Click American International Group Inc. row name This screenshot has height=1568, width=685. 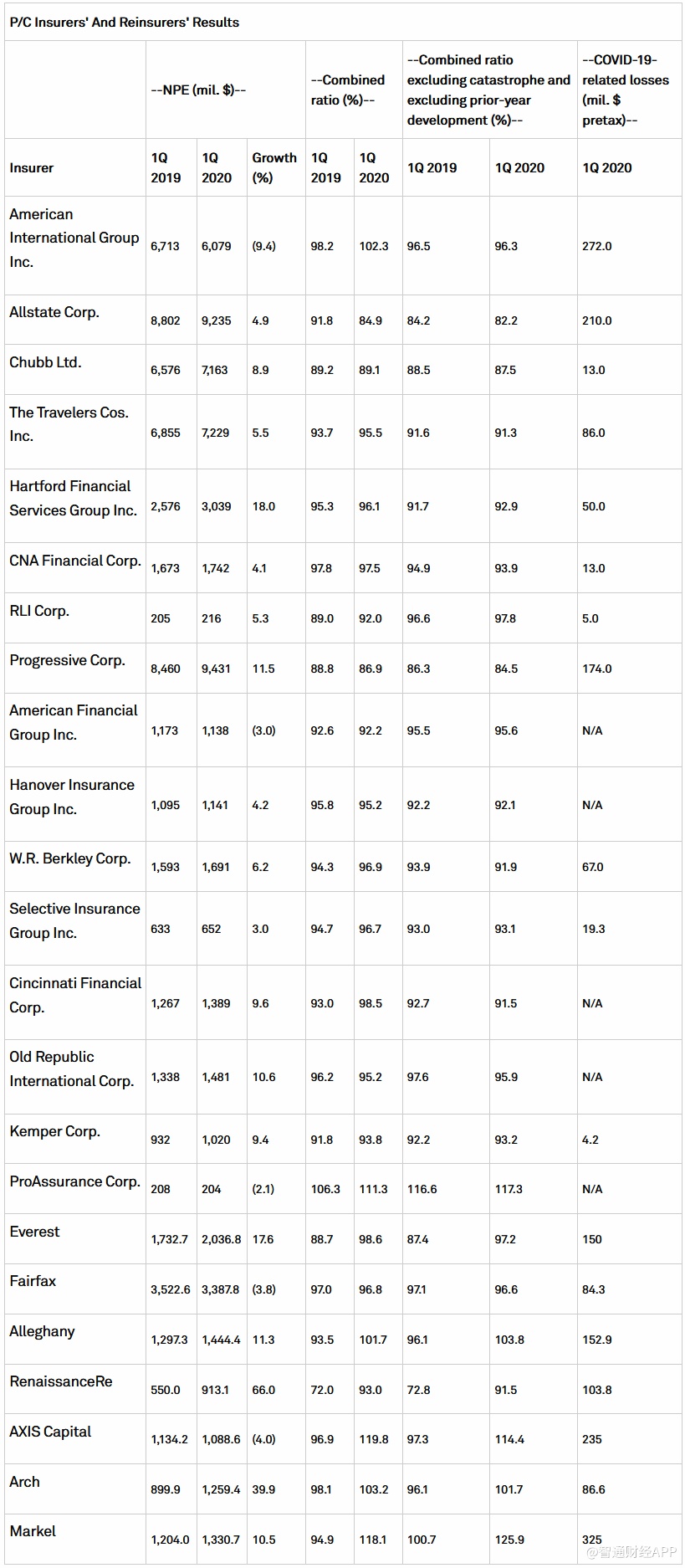(74, 238)
